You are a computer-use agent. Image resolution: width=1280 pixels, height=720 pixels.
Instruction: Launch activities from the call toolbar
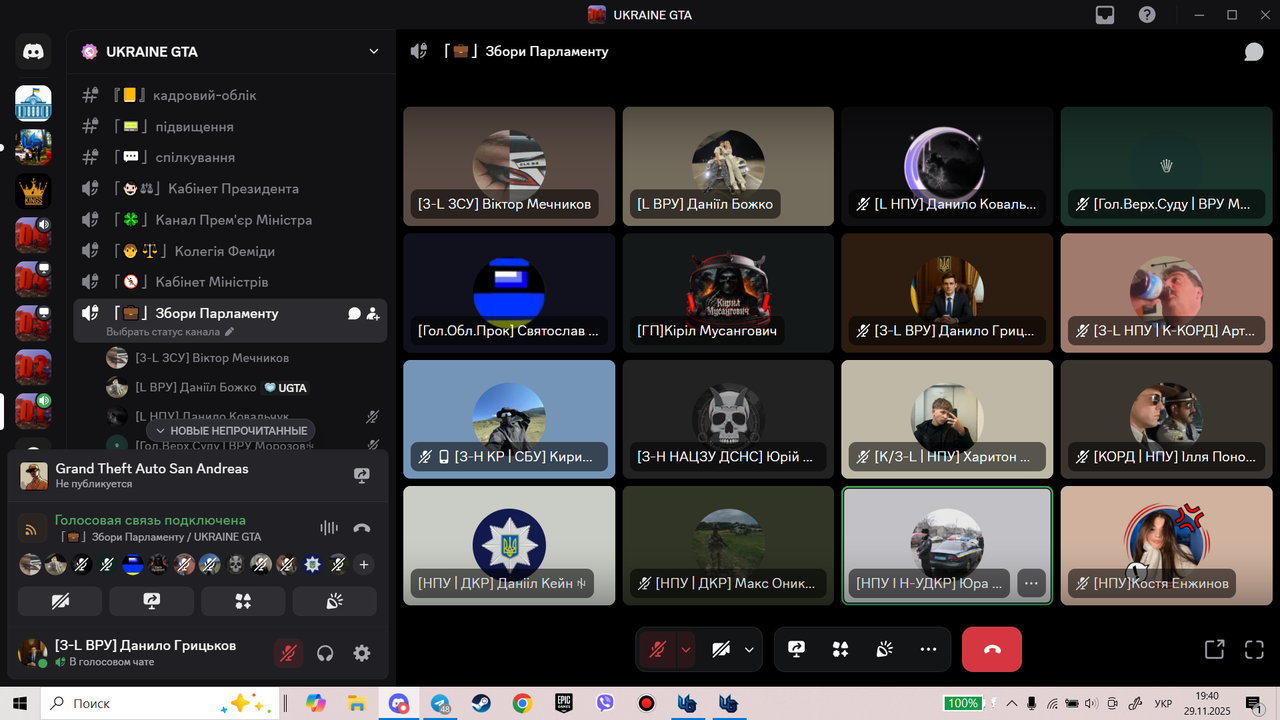(x=841, y=649)
